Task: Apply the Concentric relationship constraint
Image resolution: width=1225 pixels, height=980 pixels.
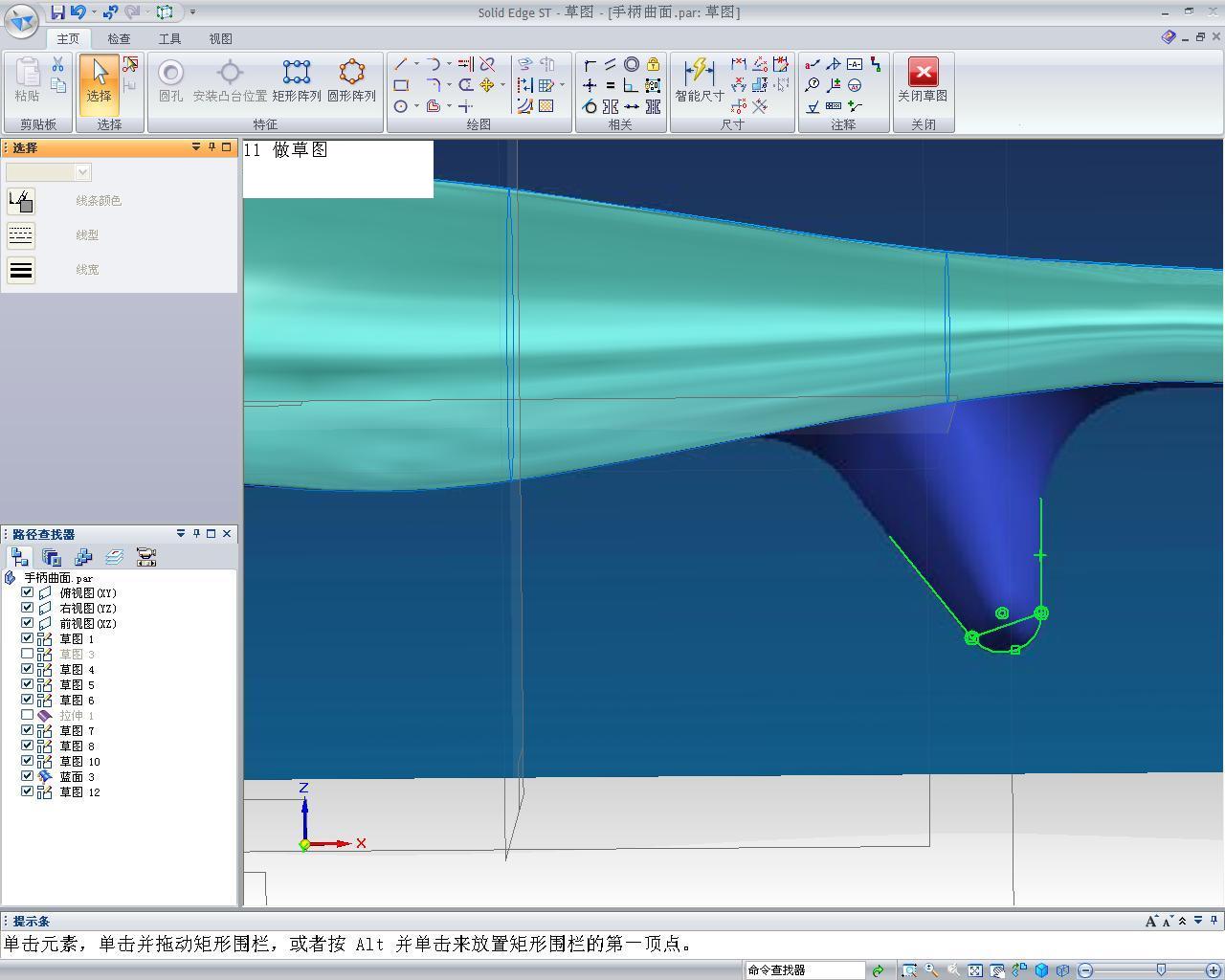Action: click(x=632, y=64)
